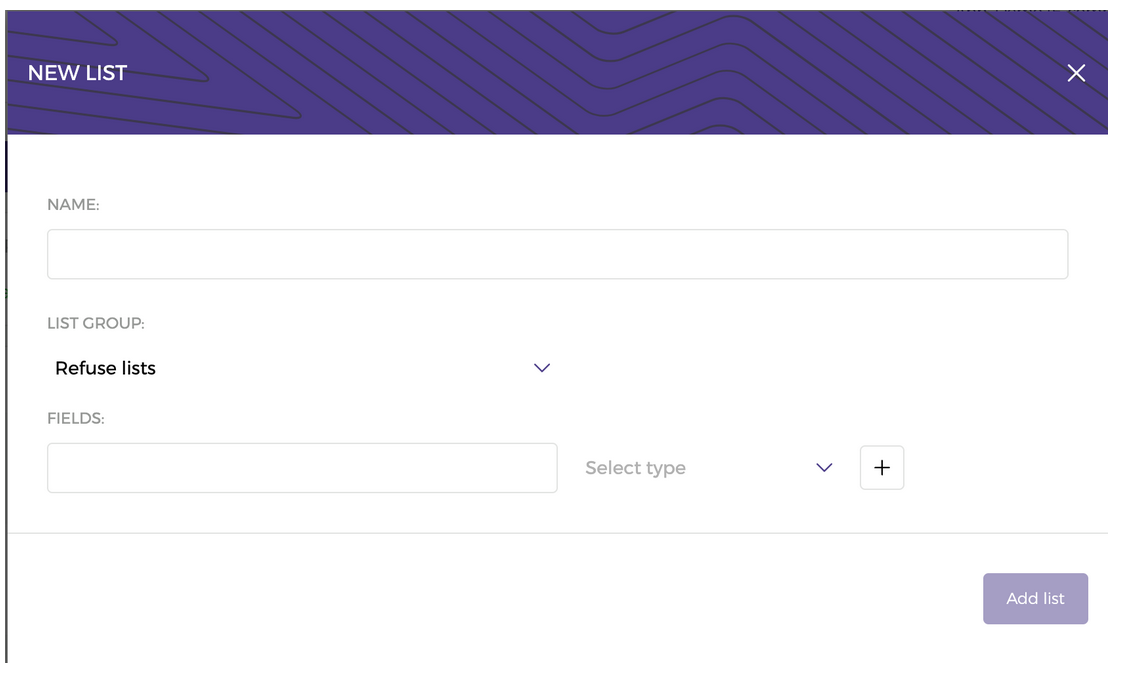This screenshot has height=673, width=1133.
Task: Close the New List dialog
Action: tap(1076, 73)
